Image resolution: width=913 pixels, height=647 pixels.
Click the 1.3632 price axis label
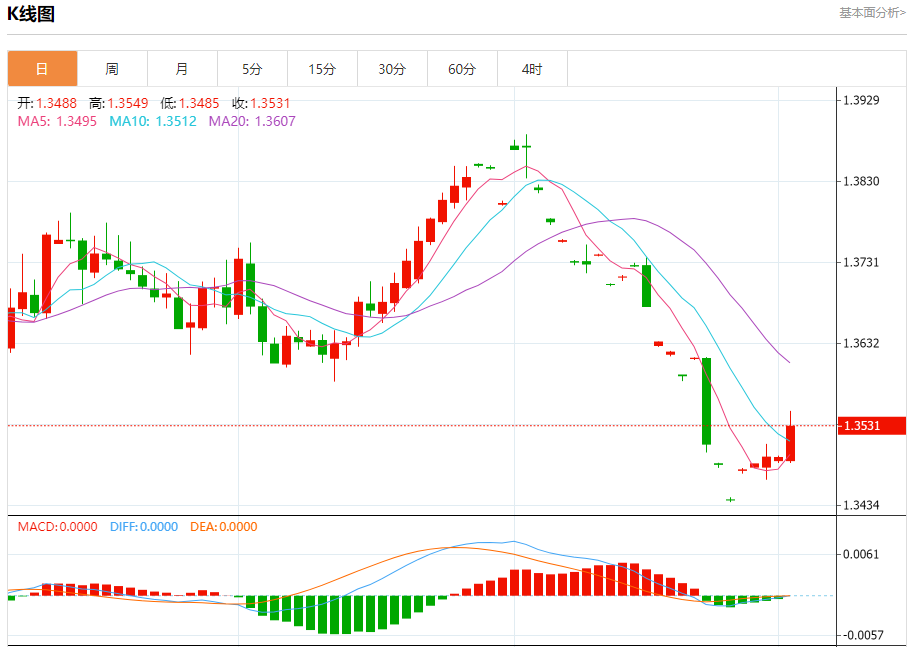(x=862, y=343)
